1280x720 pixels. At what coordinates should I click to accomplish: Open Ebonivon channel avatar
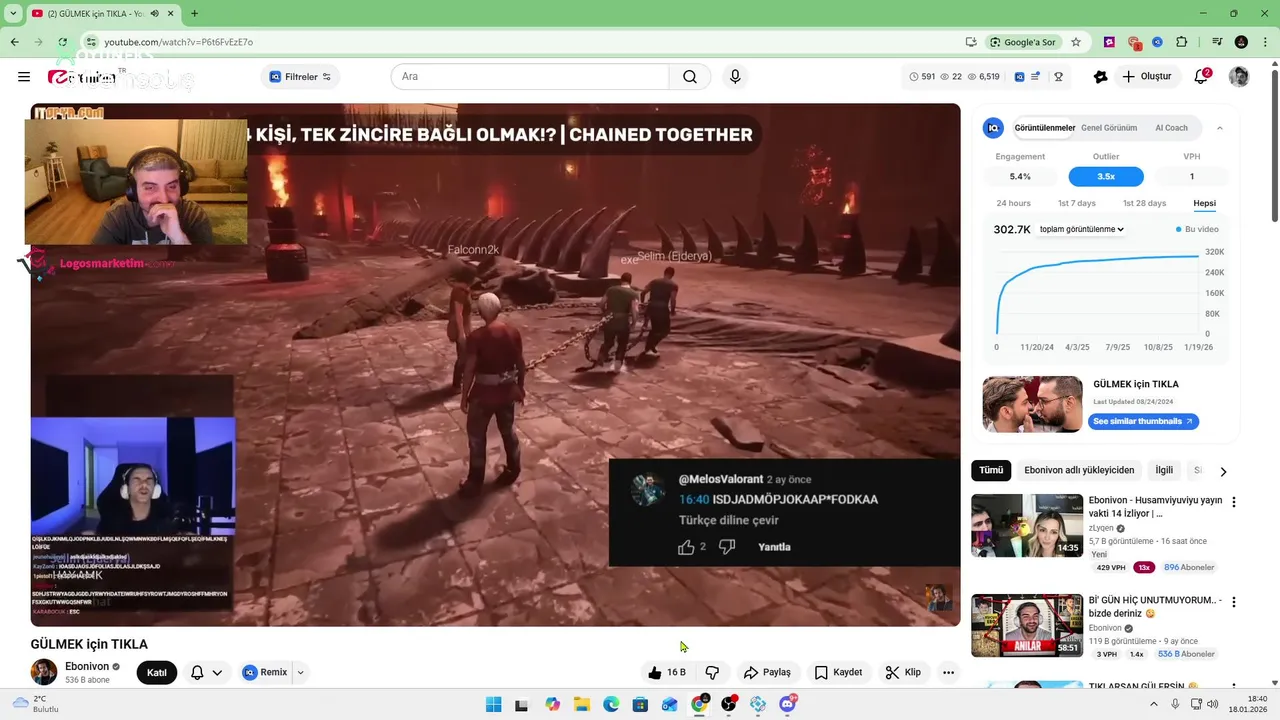(x=44, y=672)
